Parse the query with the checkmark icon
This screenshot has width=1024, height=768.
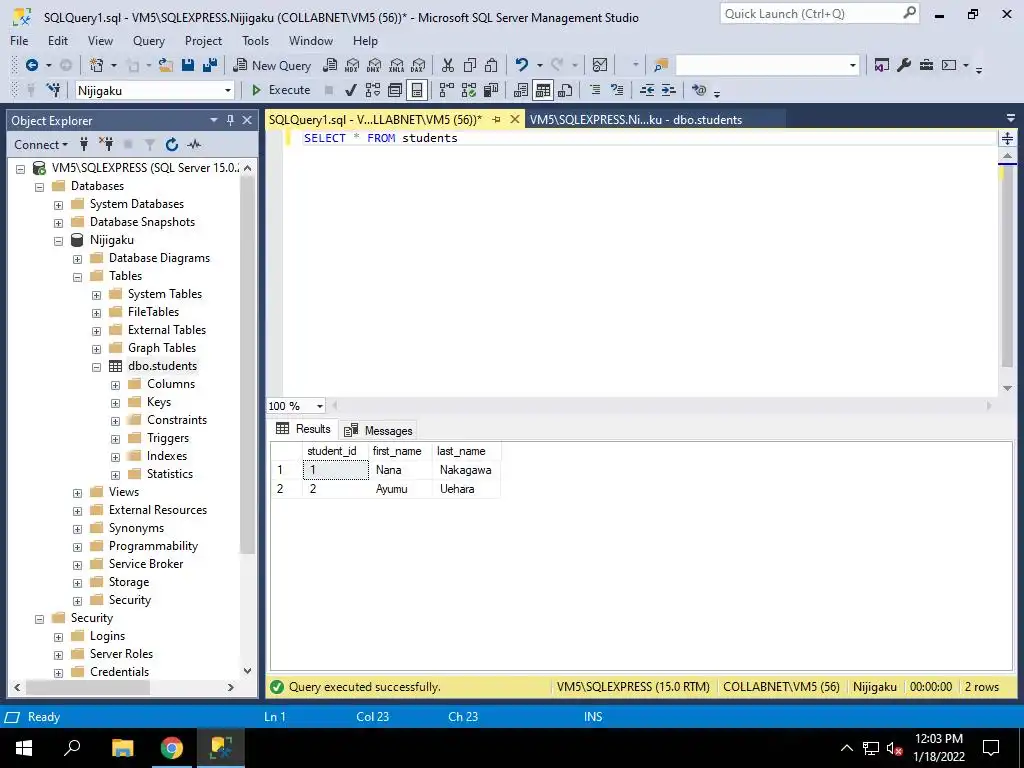pyautogui.click(x=351, y=90)
